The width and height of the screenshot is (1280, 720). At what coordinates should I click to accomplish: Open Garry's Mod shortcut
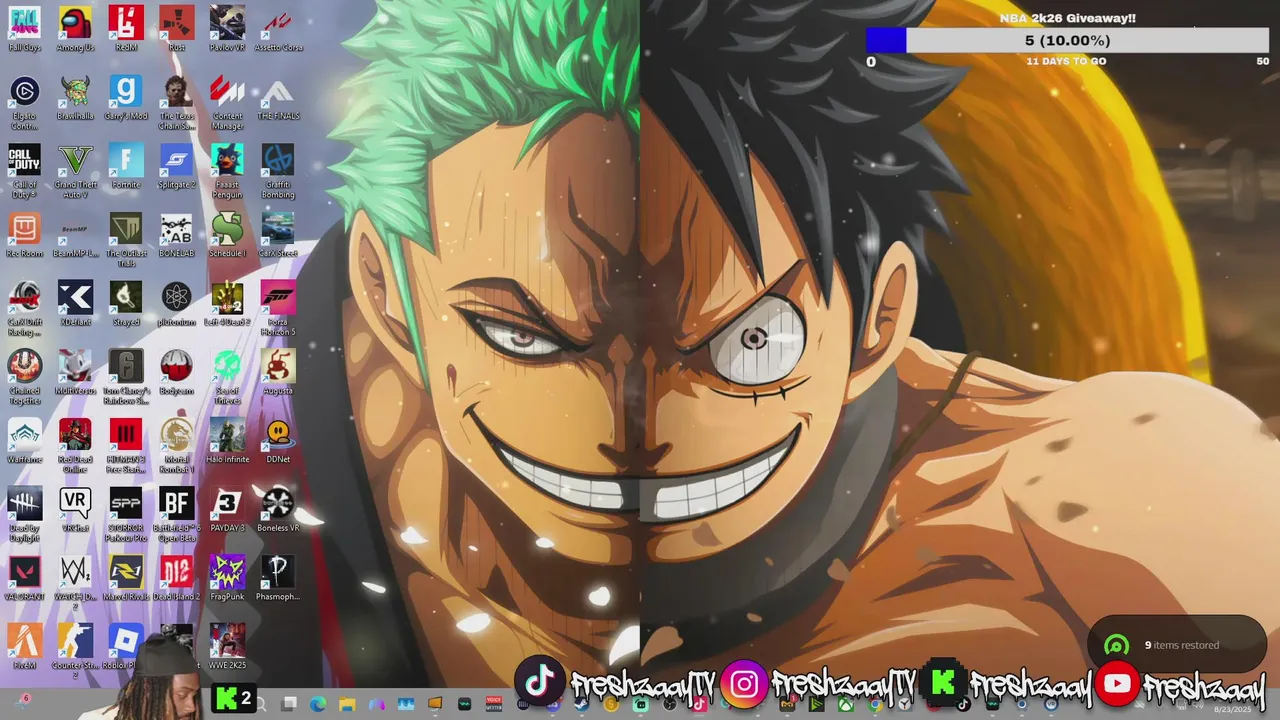126,97
